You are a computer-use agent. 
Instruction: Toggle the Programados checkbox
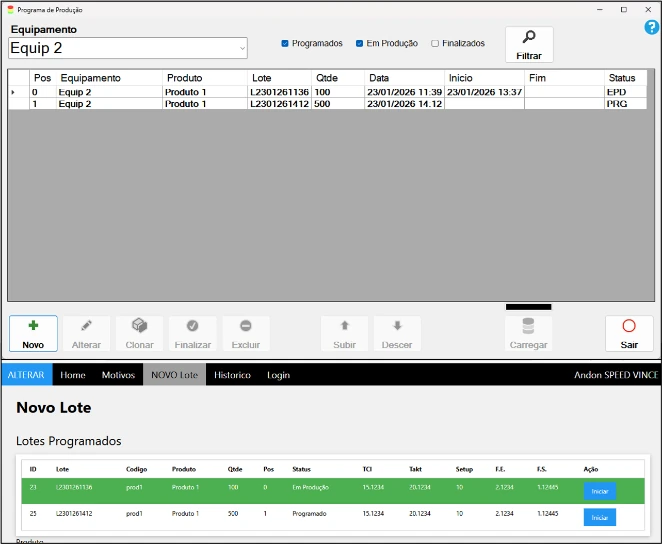pos(285,43)
